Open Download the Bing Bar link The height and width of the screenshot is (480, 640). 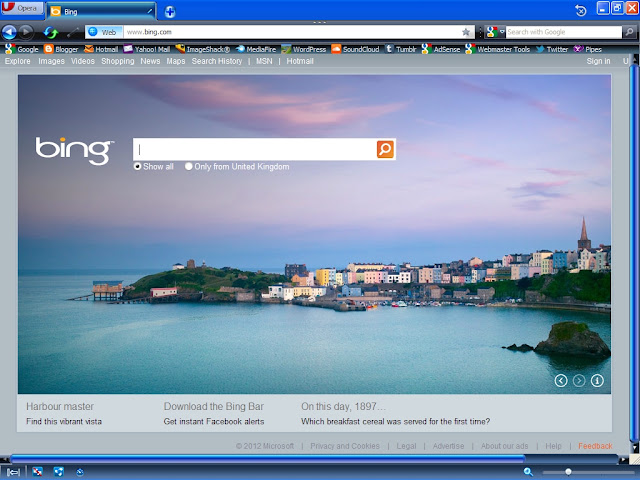pos(213,407)
